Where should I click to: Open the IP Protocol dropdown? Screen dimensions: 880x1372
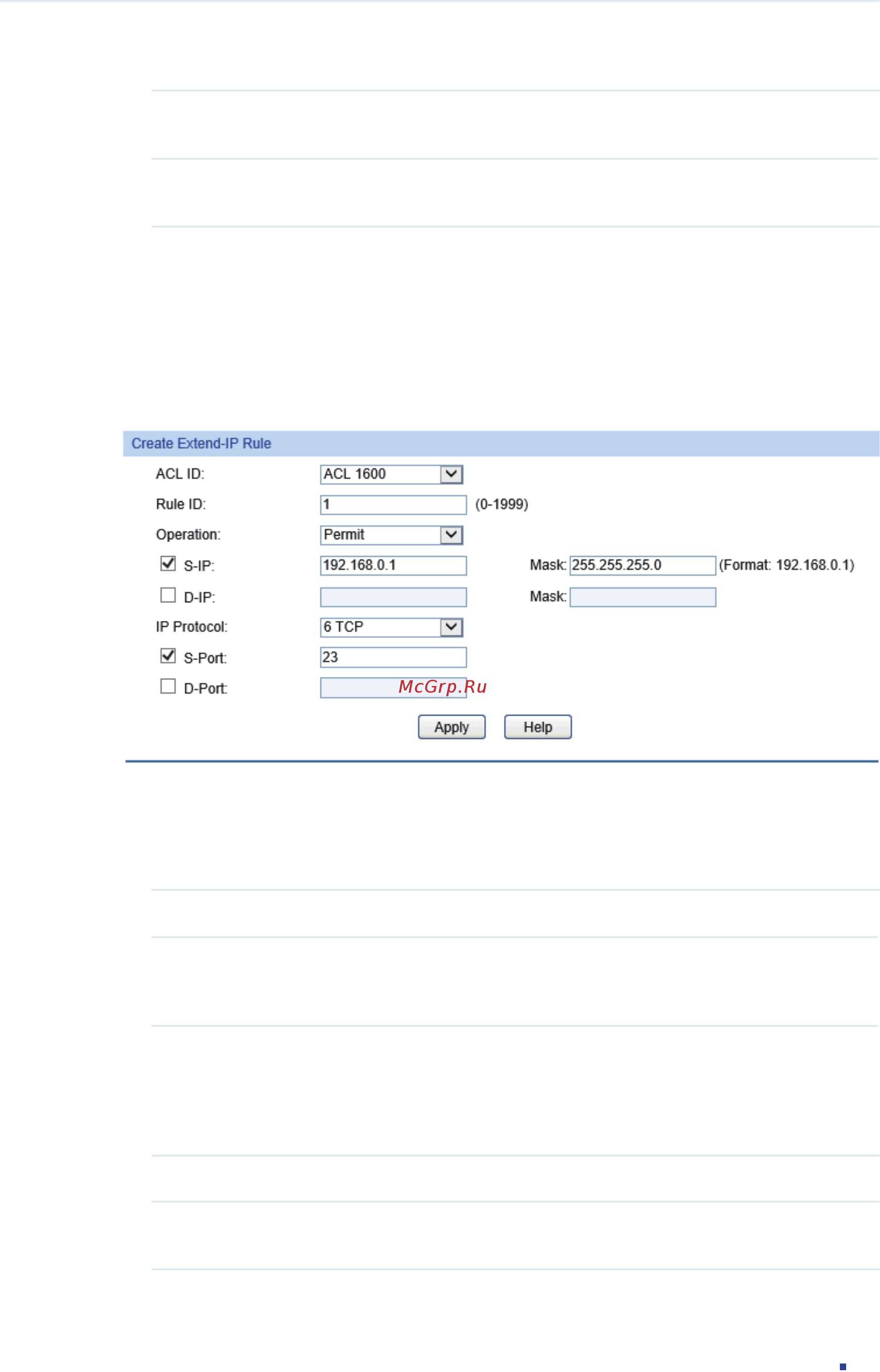click(x=391, y=628)
